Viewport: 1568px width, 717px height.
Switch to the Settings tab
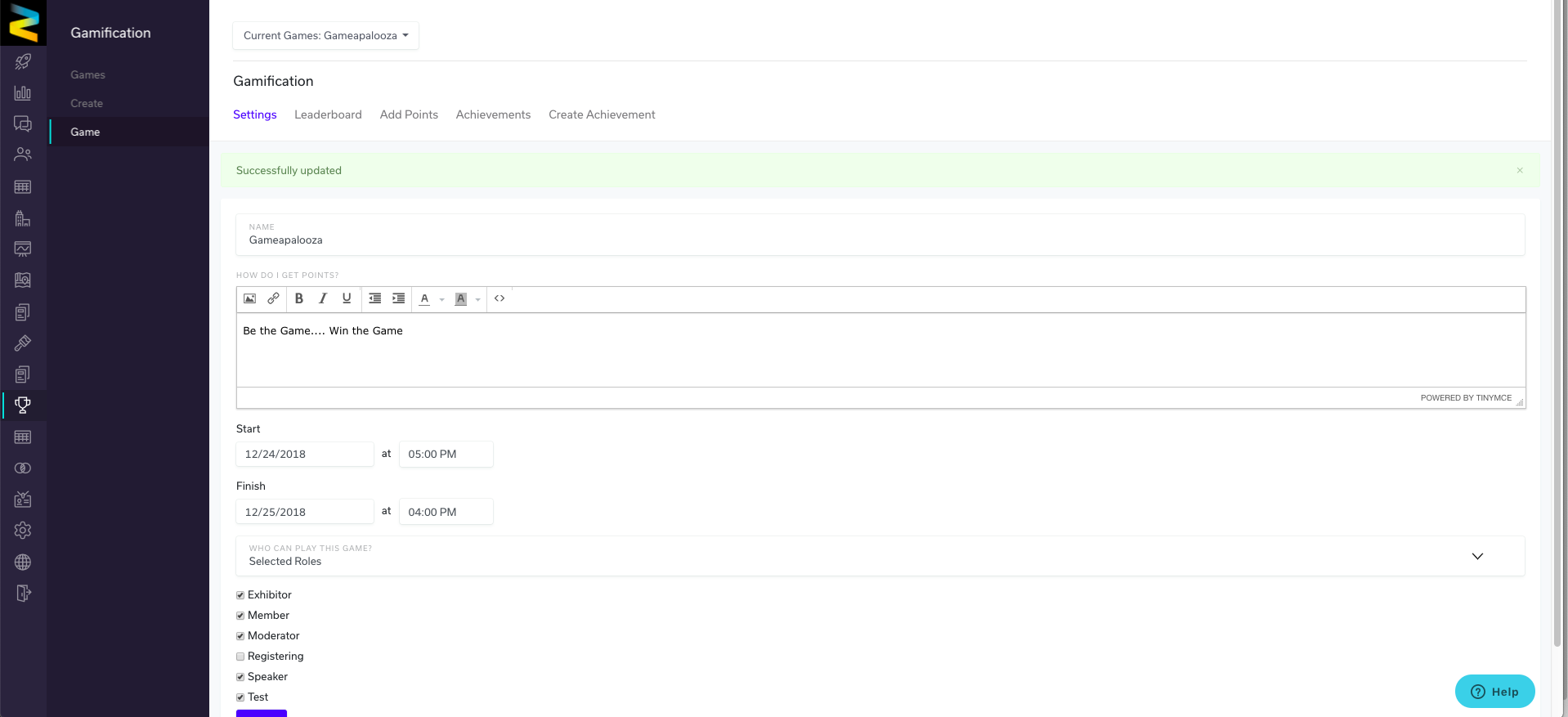[x=254, y=114]
